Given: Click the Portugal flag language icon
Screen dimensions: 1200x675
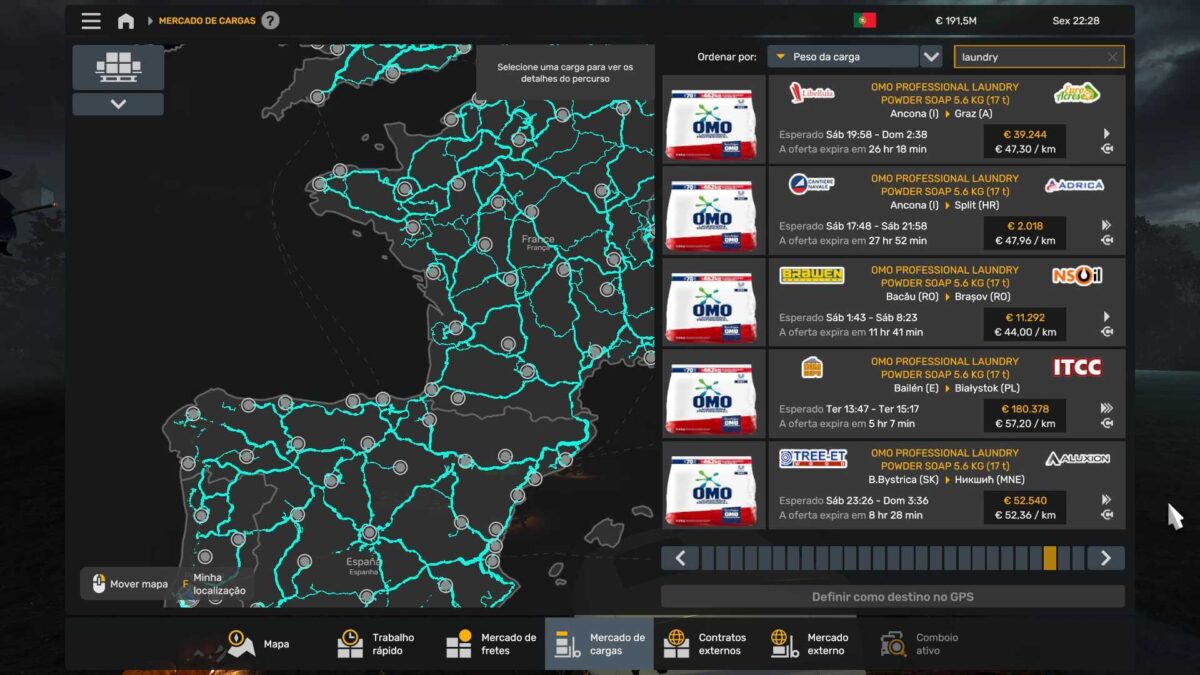Looking at the screenshot, I should click(864, 21).
